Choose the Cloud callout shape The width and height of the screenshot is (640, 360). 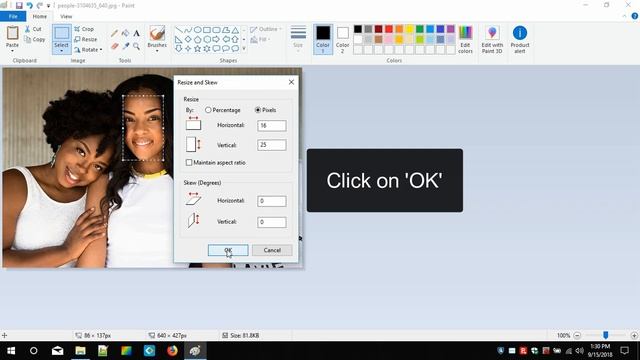pos(235,49)
